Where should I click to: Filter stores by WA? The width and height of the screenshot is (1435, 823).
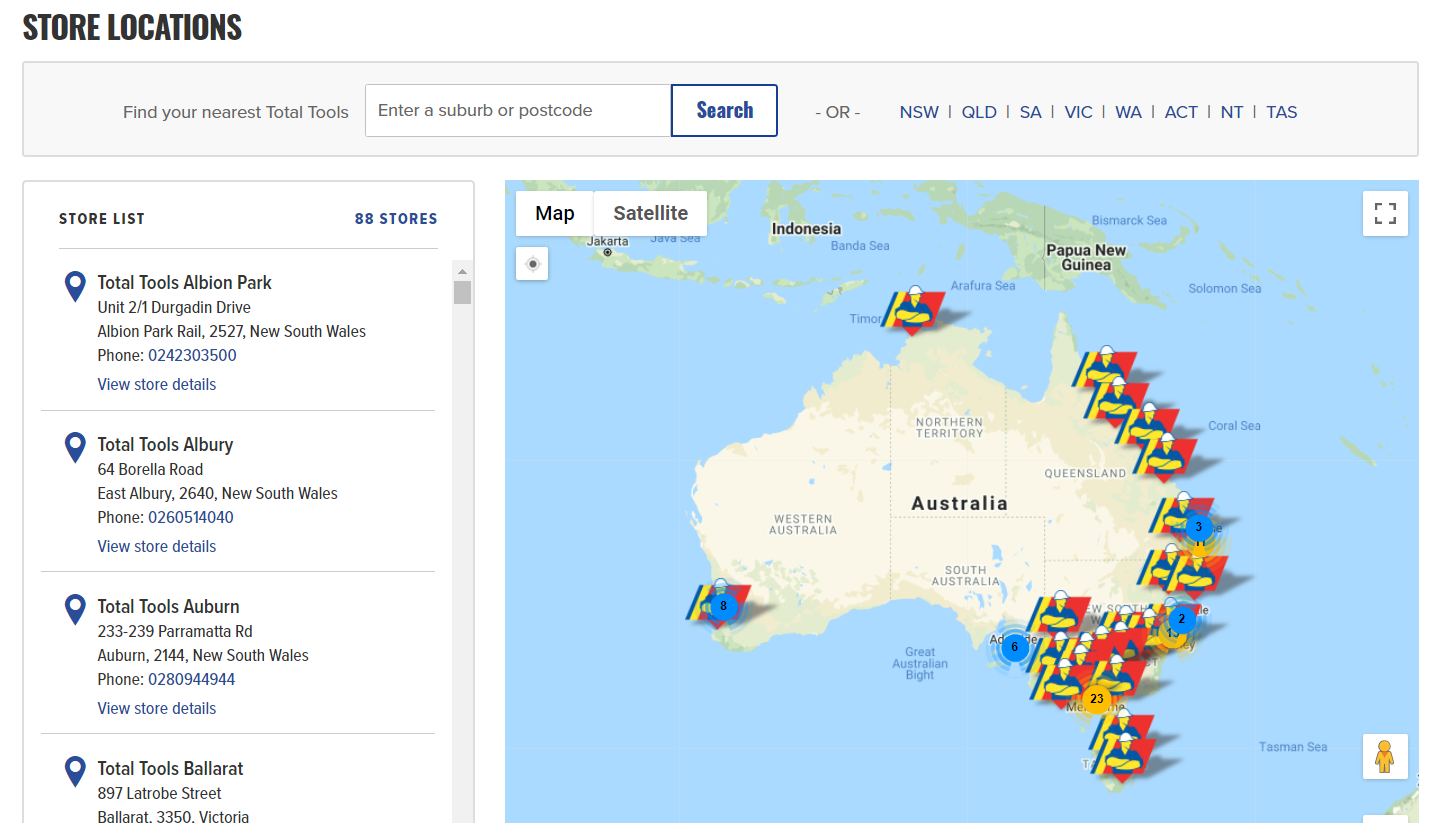(1128, 112)
